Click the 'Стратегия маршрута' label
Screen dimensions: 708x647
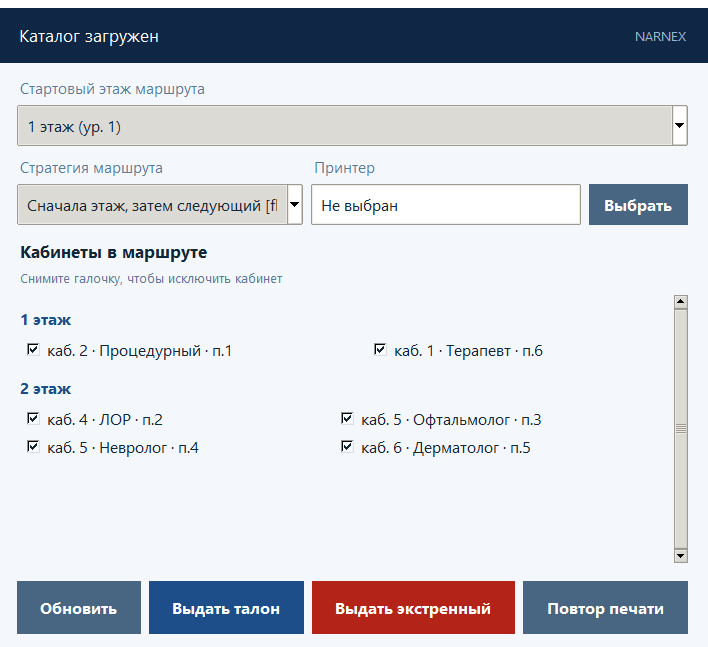(91, 168)
